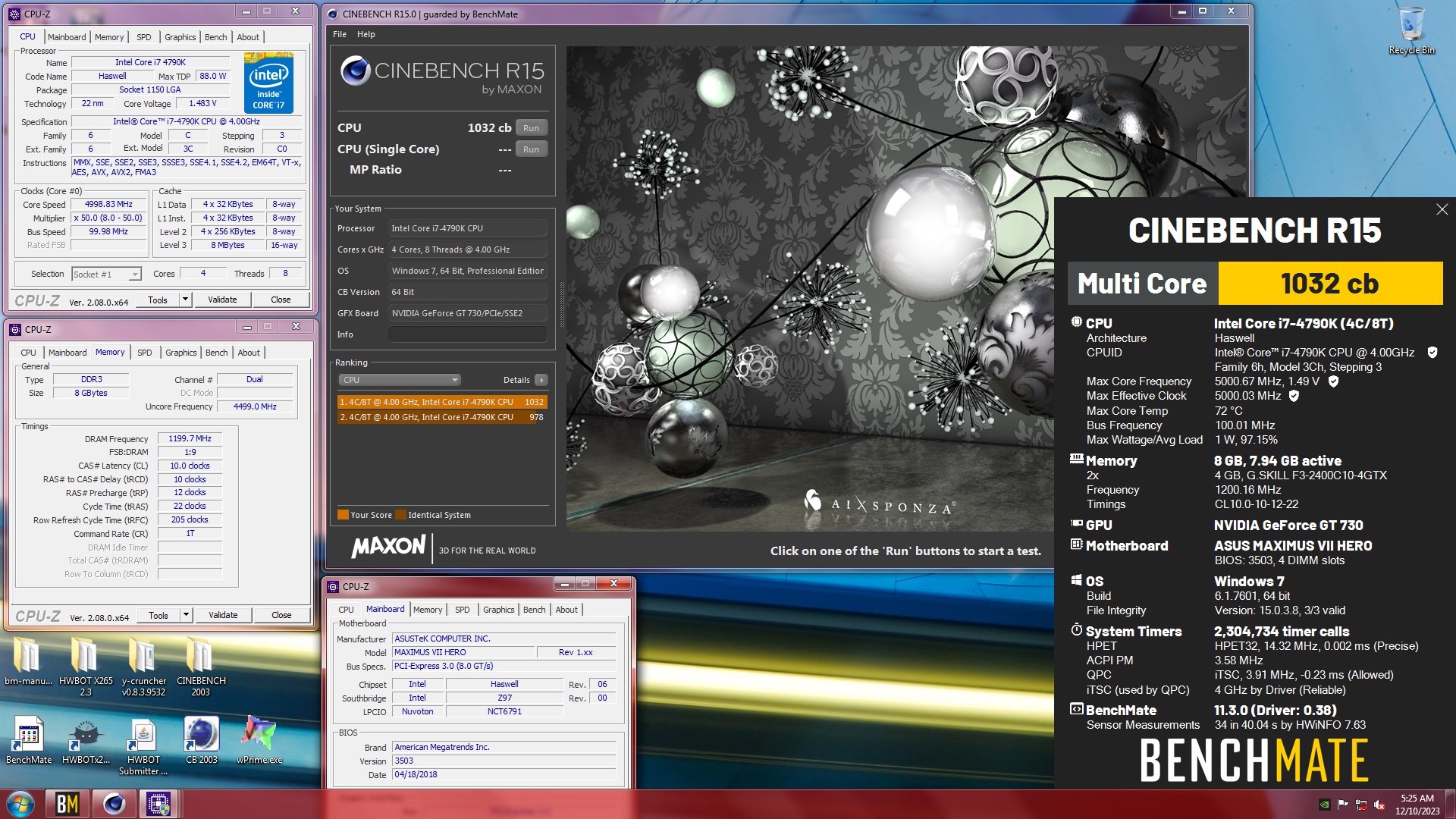Viewport: 1456px width, 819px height.
Task: Click the shield beside Max Core Frequency
Action: pyautogui.click(x=1333, y=381)
